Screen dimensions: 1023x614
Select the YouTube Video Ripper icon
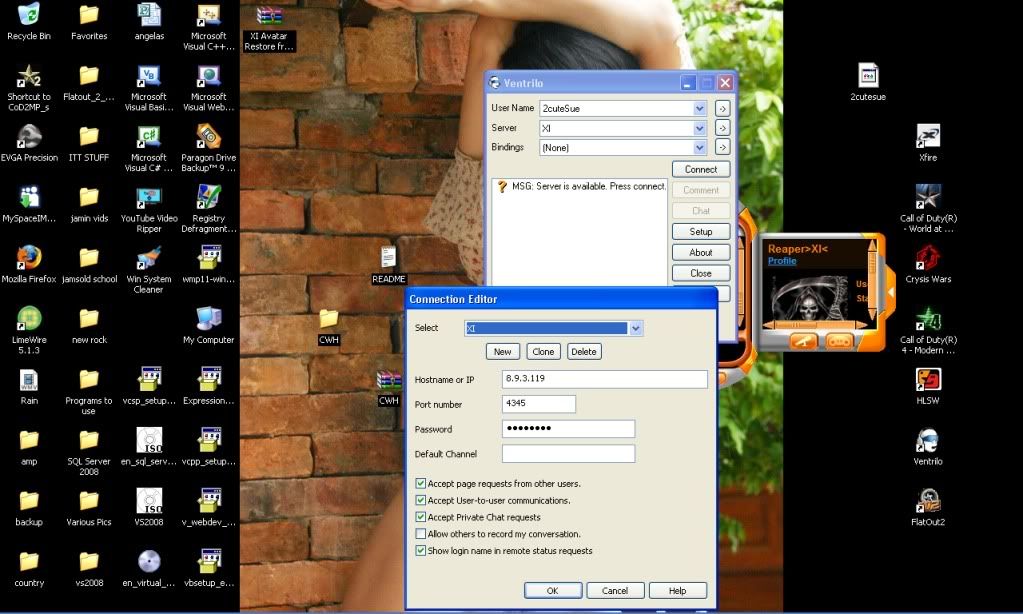tap(149, 209)
